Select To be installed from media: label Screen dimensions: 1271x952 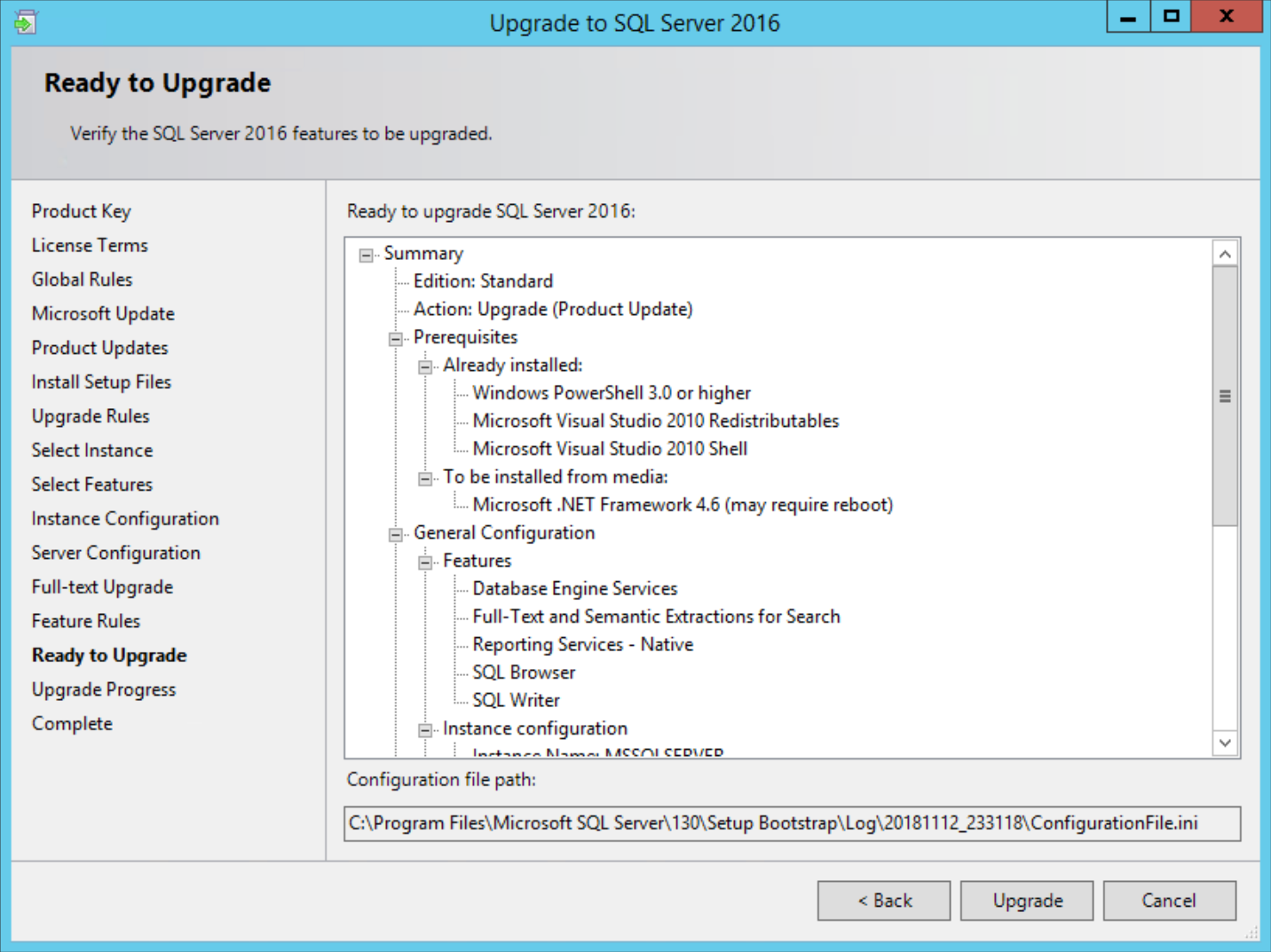coord(556,476)
